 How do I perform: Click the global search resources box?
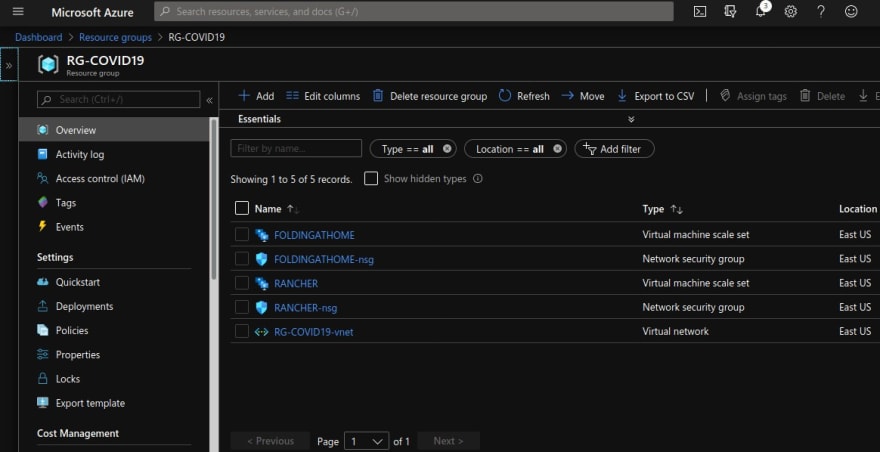414,11
